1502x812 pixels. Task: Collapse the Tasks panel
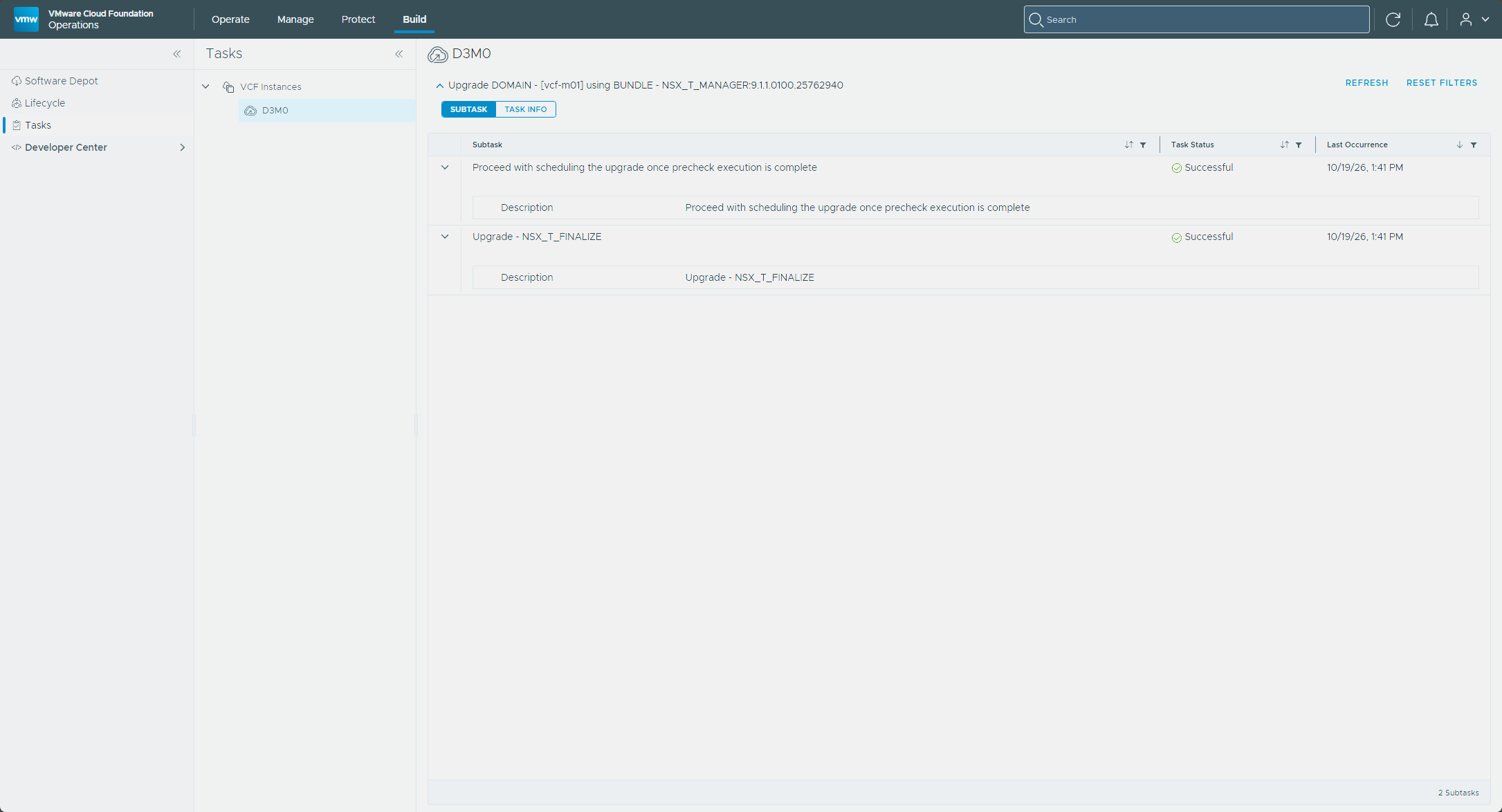(x=399, y=54)
